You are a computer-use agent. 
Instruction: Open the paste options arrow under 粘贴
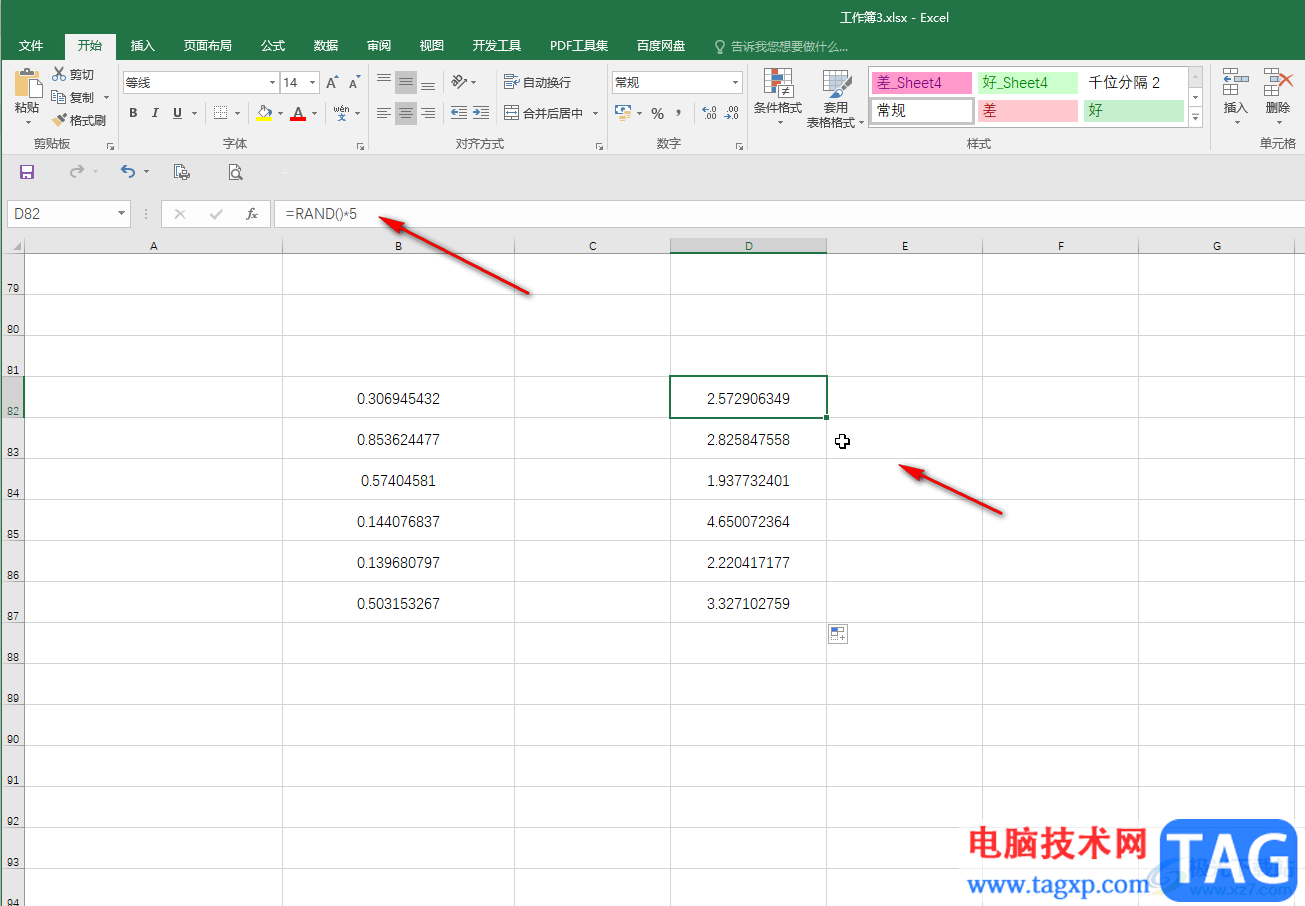(x=27, y=123)
